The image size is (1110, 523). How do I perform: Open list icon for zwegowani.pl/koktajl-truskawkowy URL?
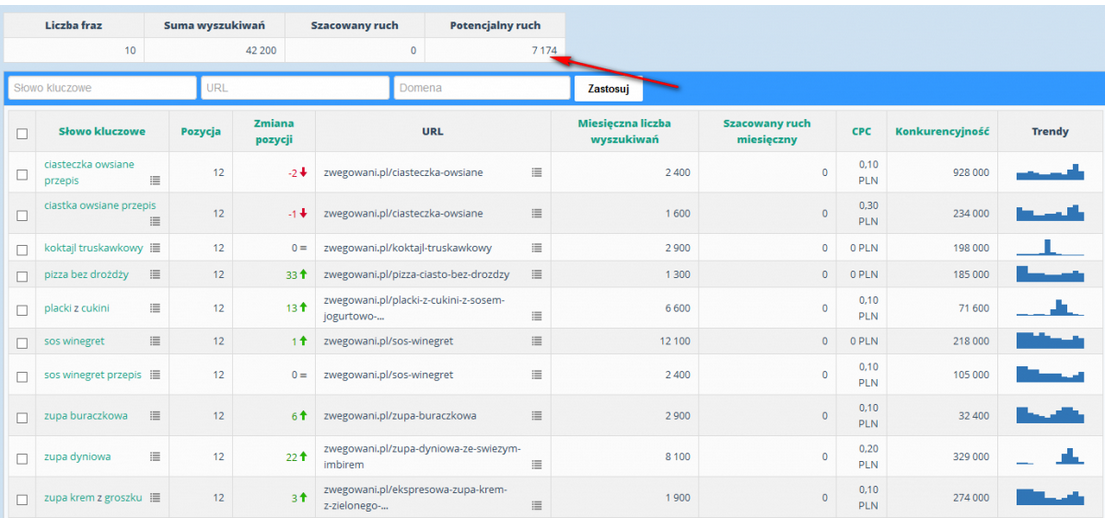click(x=537, y=248)
